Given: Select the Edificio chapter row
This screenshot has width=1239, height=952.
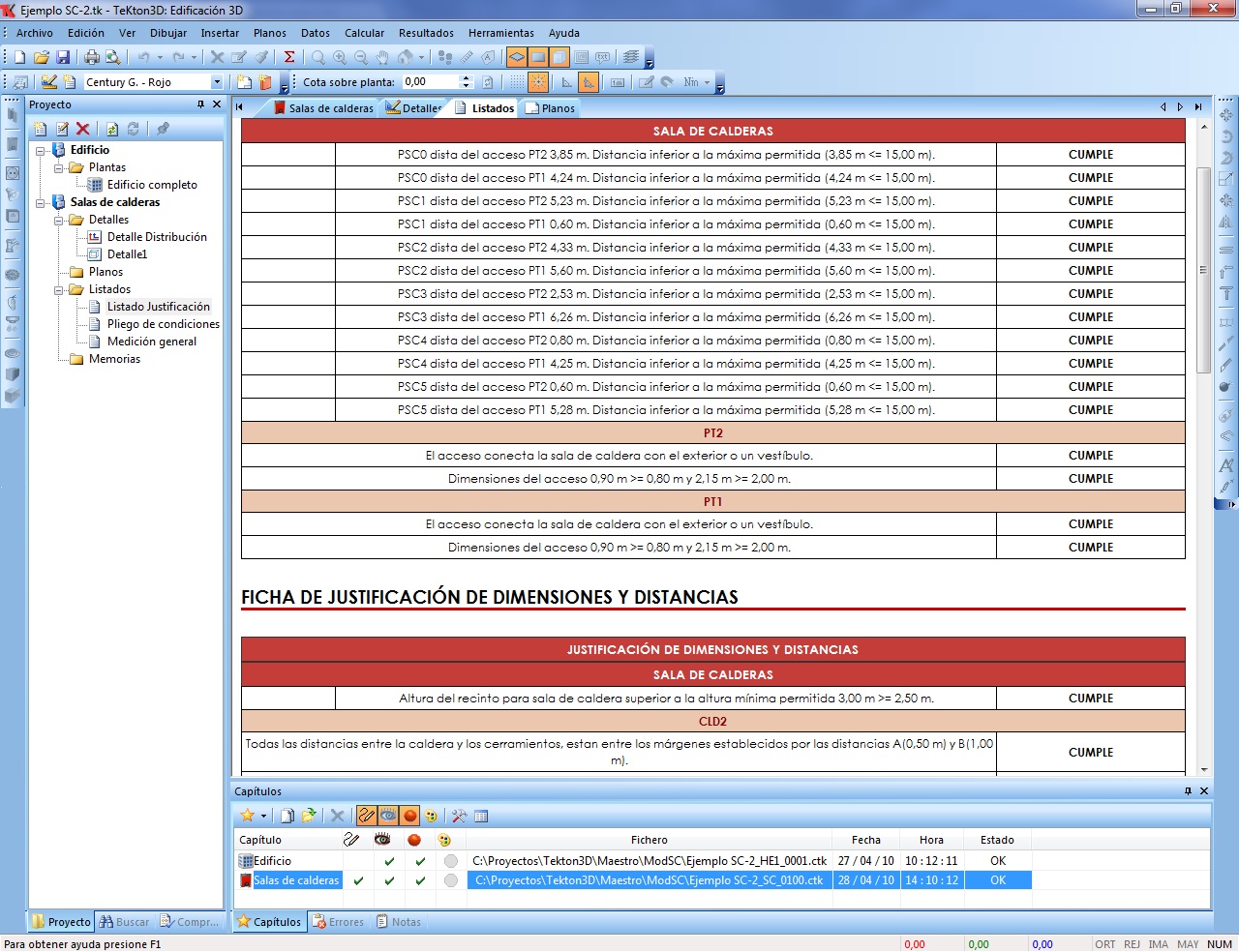Looking at the screenshot, I should tap(634, 861).
